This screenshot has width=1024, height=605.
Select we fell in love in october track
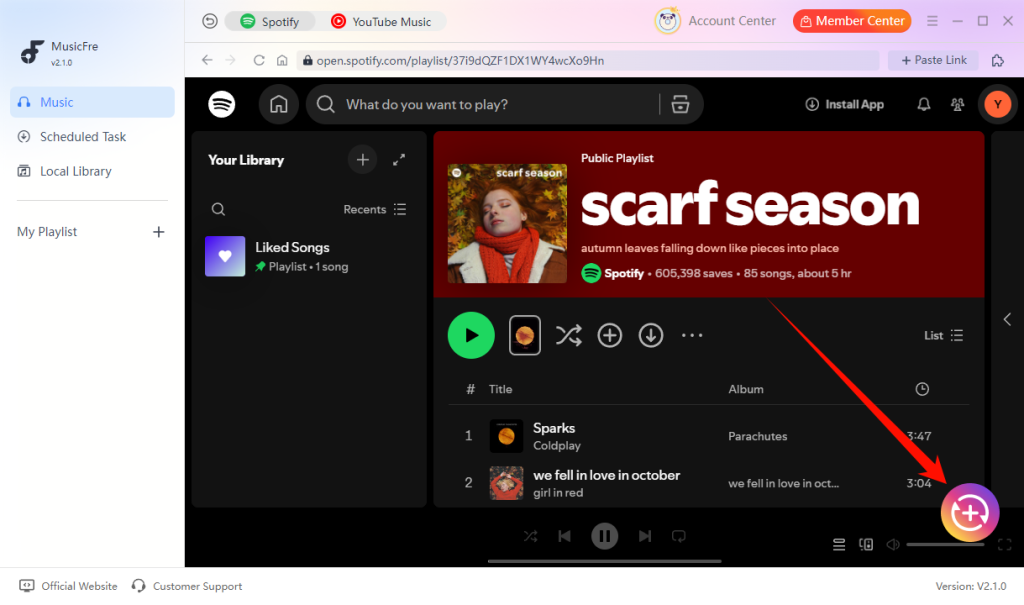pos(709,483)
